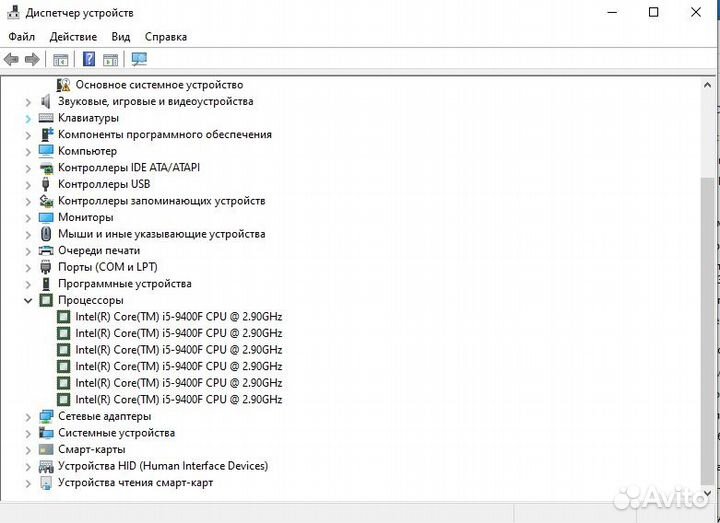This screenshot has height=523, width=720.
Task: Click the USB plug icon beside Контроллеры USB
Action: (x=45, y=184)
